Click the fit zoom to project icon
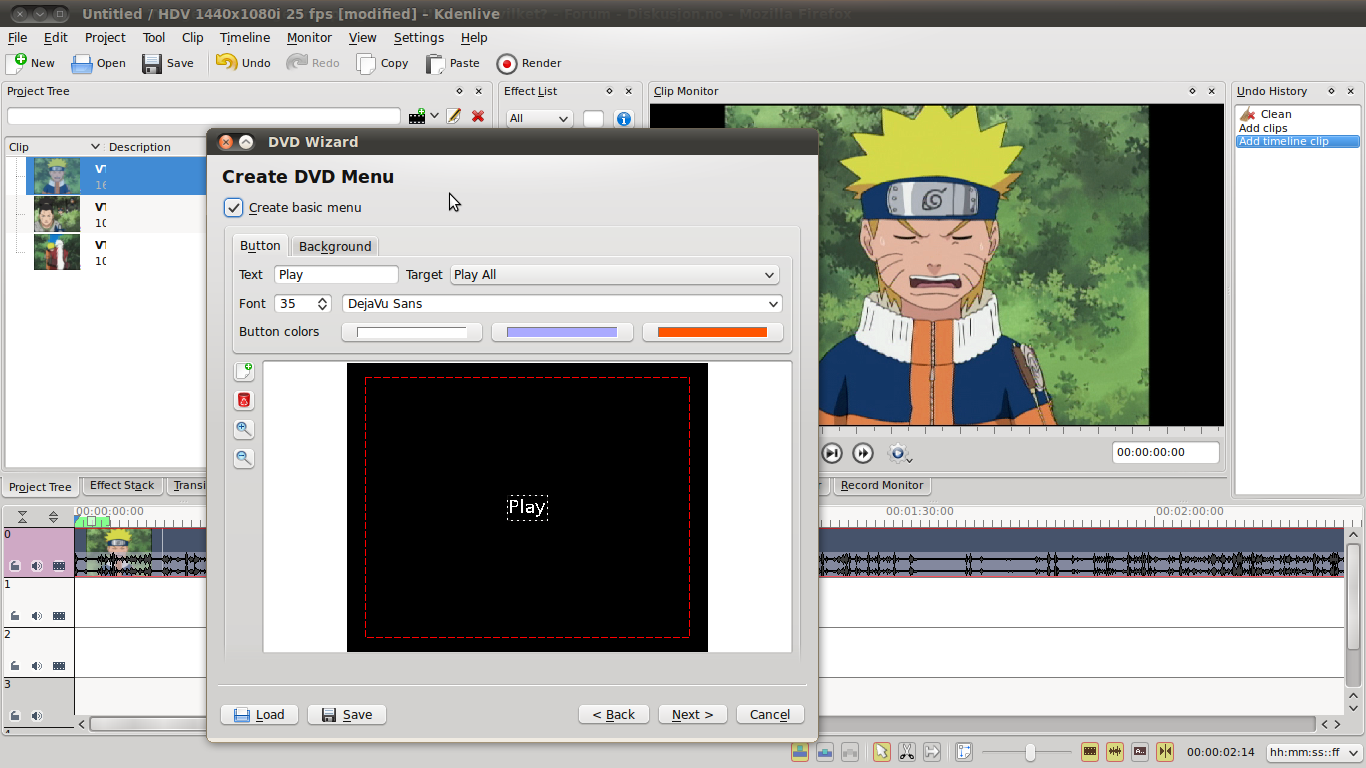The height and width of the screenshot is (768, 1366). [x=965, y=752]
